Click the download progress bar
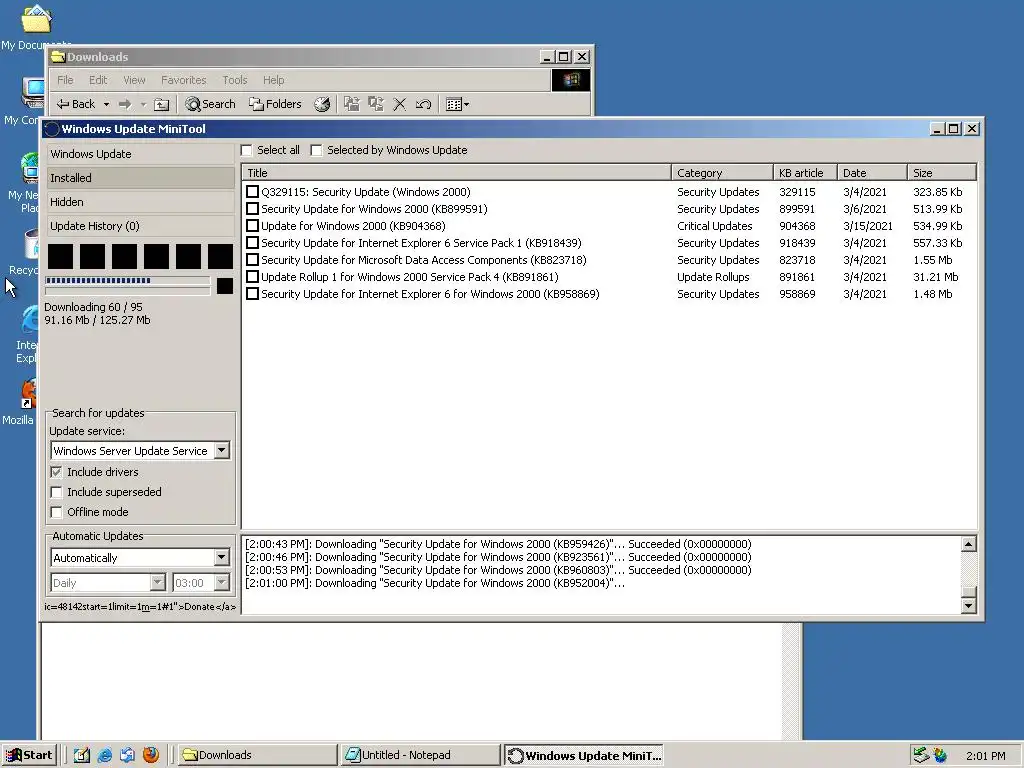The image size is (1024, 768). 127,281
